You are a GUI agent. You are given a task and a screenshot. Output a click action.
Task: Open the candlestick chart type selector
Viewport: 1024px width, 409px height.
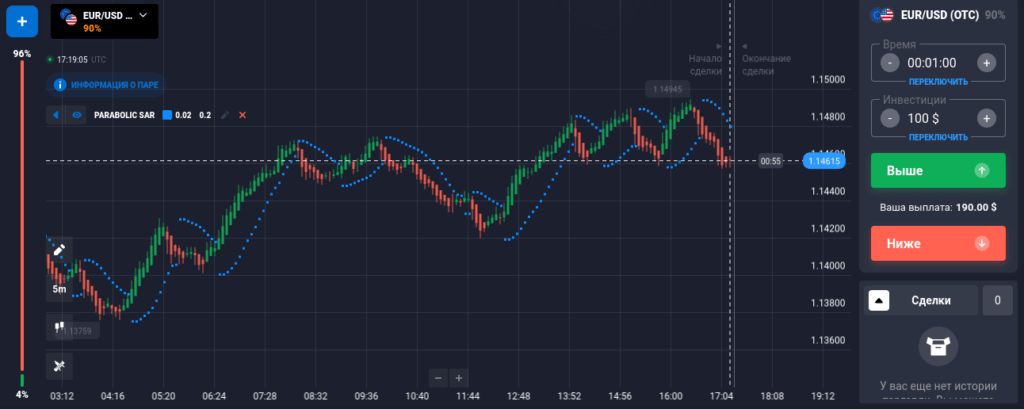[x=59, y=326]
